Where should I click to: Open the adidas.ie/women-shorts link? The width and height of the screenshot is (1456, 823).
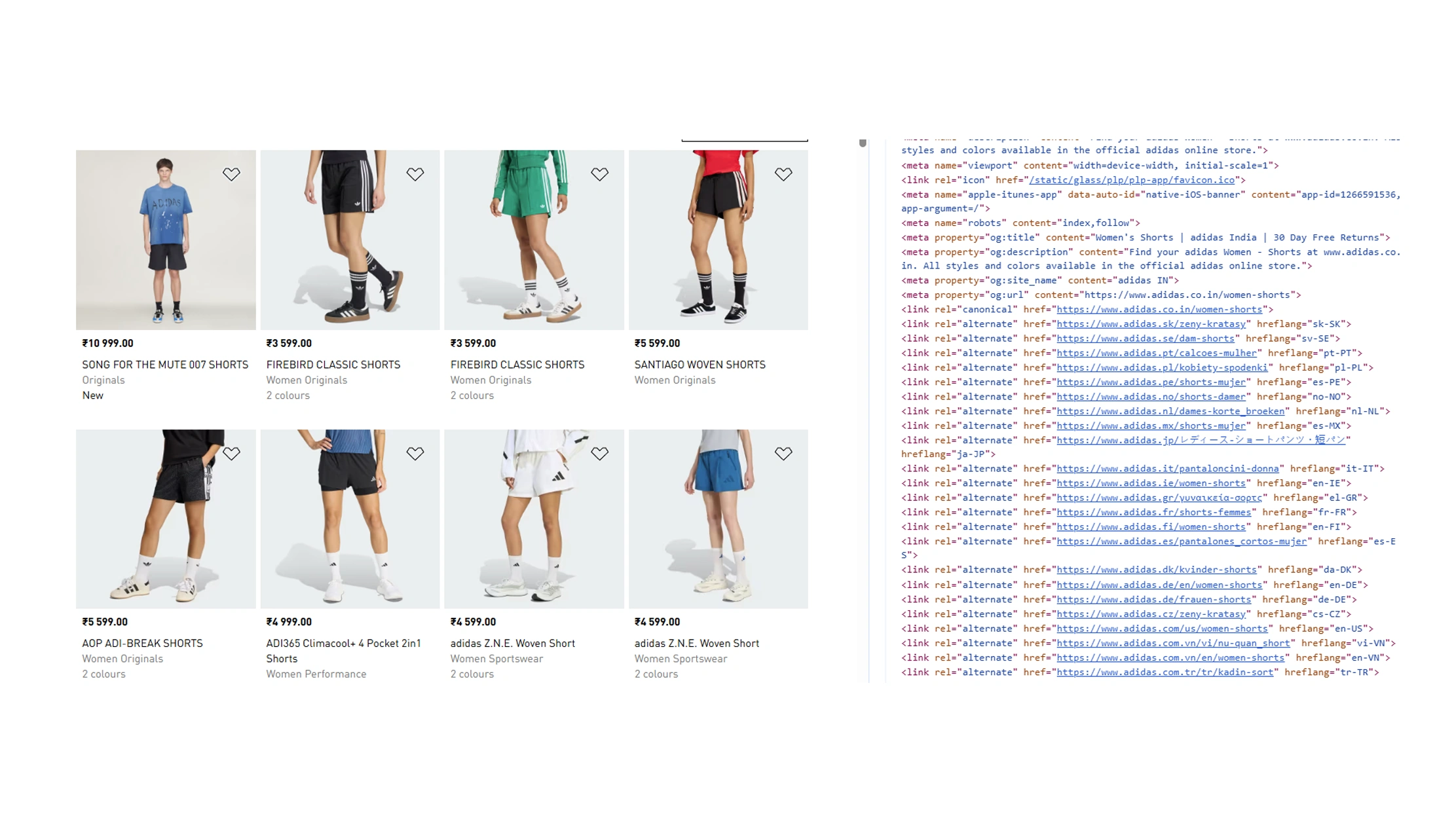(1150, 483)
